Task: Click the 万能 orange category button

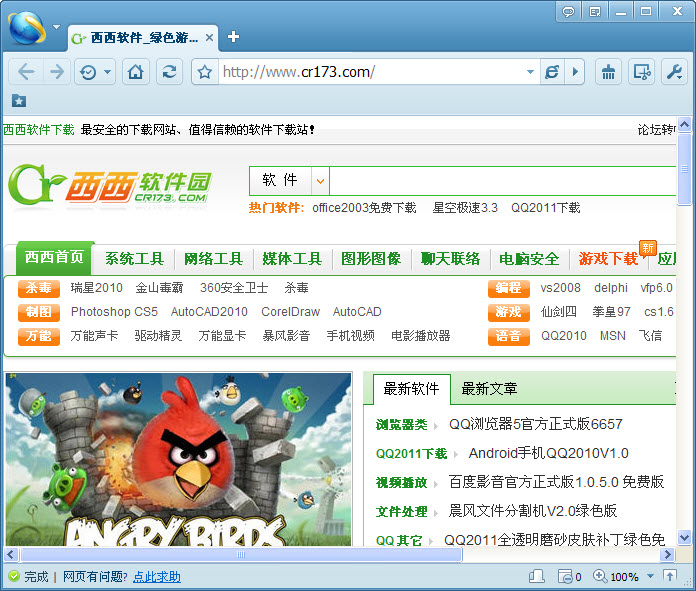Action: 39,336
